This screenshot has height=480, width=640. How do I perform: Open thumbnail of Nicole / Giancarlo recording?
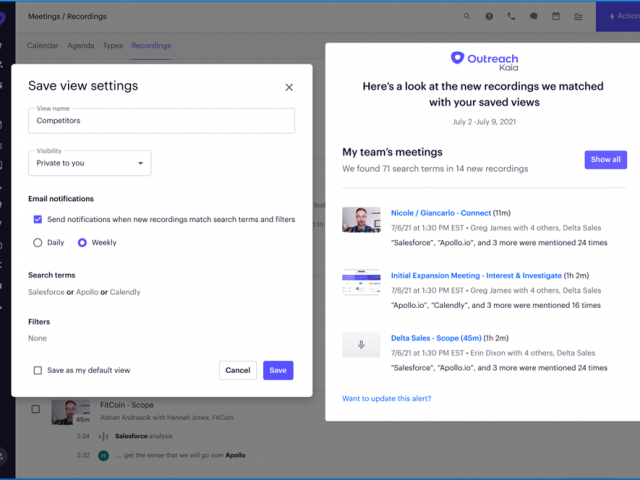[361, 220]
